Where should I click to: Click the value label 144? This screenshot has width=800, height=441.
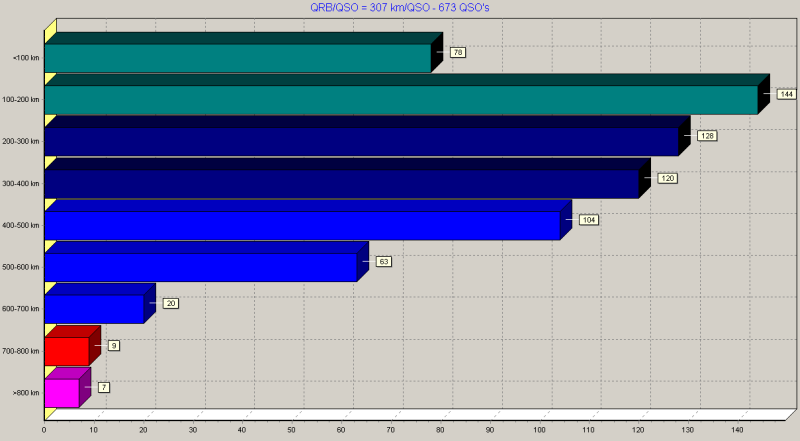(786, 94)
